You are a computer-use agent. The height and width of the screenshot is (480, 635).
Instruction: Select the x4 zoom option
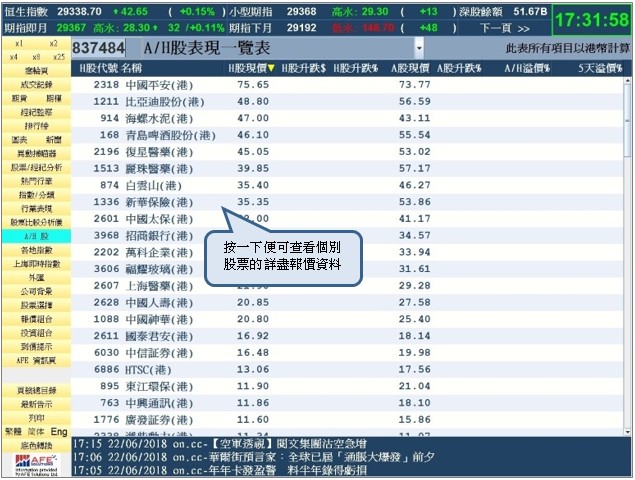(x=13, y=57)
